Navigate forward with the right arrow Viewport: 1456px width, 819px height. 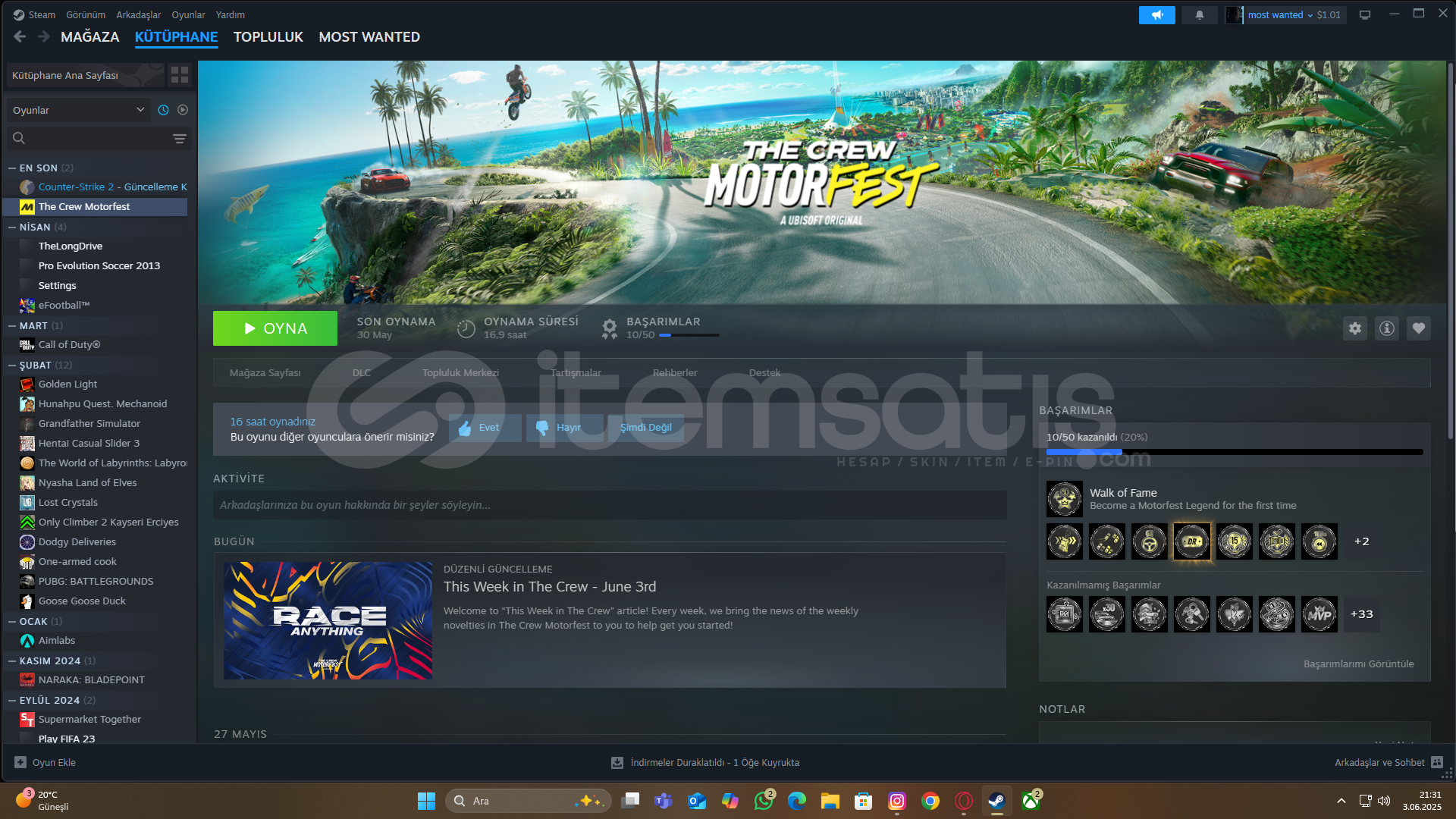click(x=44, y=36)
